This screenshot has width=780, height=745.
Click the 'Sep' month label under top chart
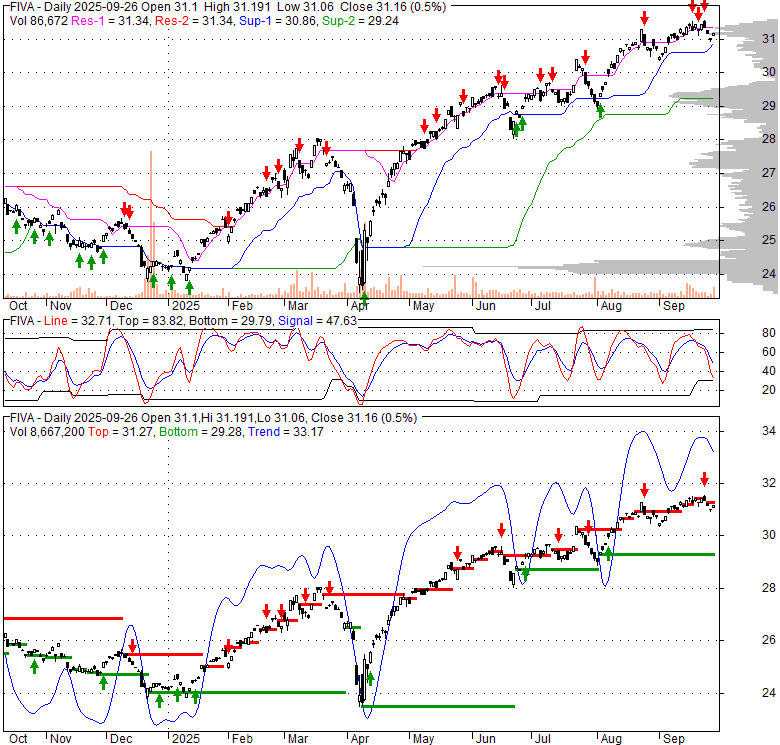pyautogui.click(x=674, y=305)
